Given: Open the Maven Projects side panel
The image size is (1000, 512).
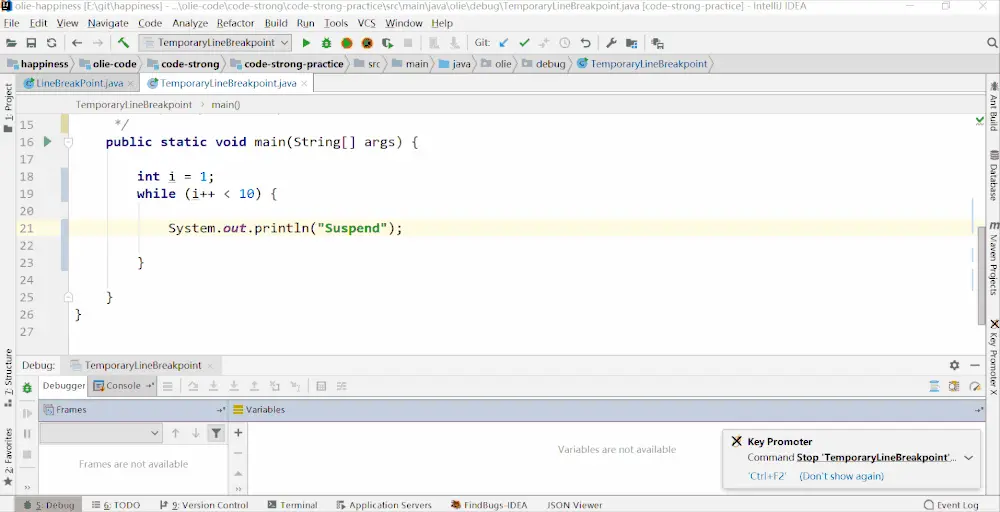Looking at the screenshot, I should pos(993,258).
